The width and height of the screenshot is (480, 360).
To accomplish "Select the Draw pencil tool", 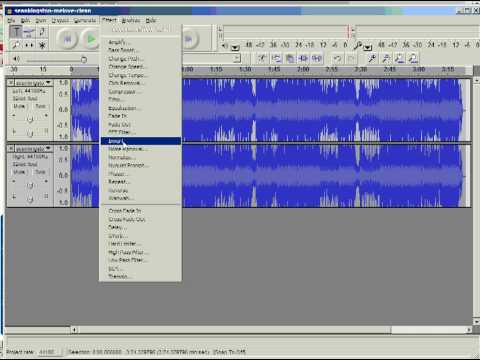I will click(42, 32).
